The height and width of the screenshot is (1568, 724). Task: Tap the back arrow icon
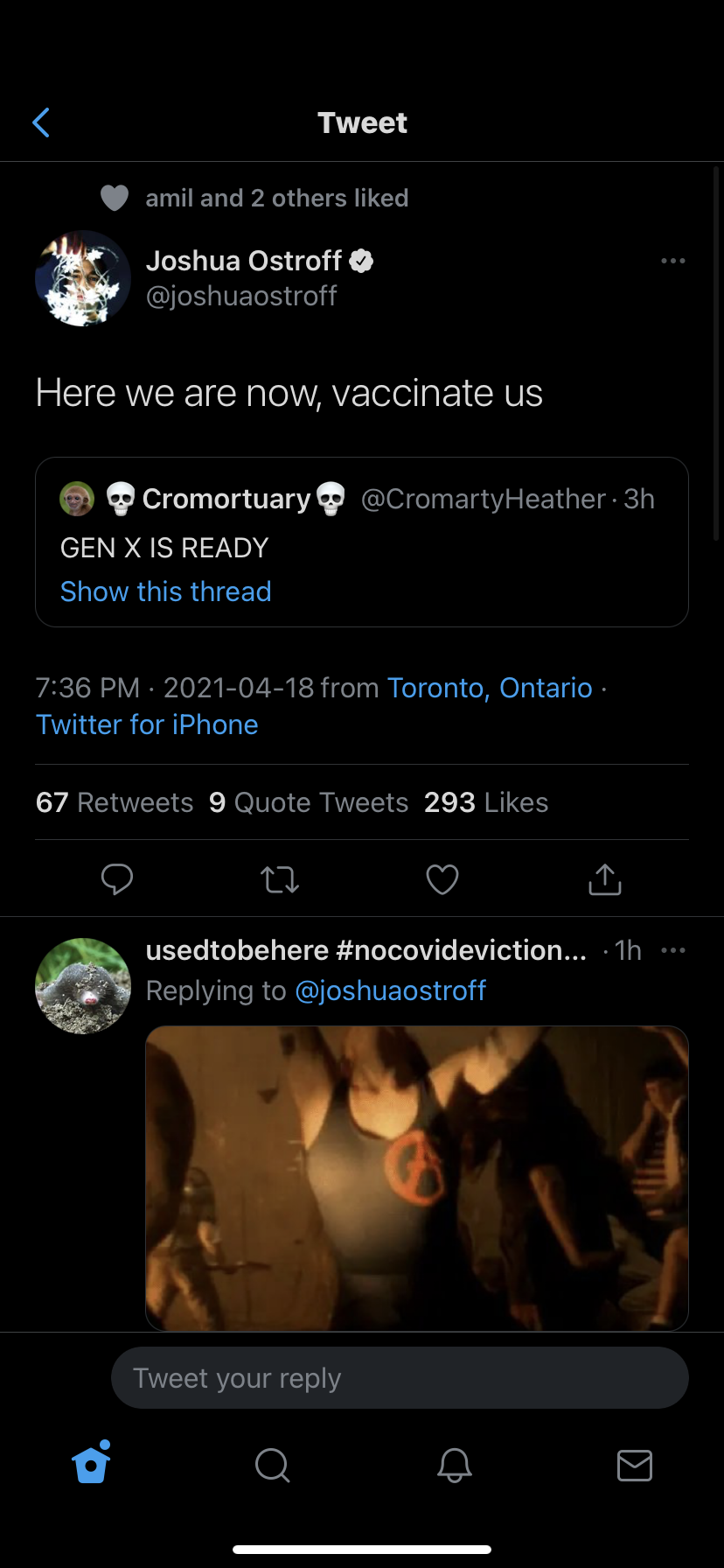(x=41, y=123)
